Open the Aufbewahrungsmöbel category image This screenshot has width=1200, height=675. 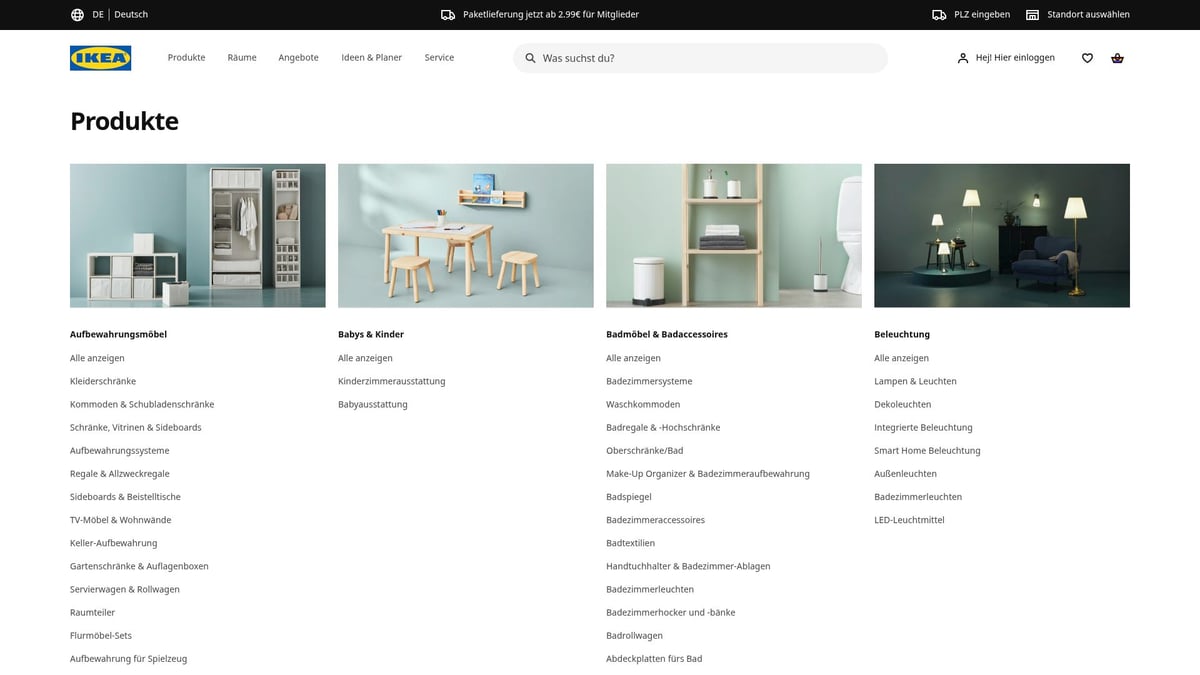[x=197, y=234]
